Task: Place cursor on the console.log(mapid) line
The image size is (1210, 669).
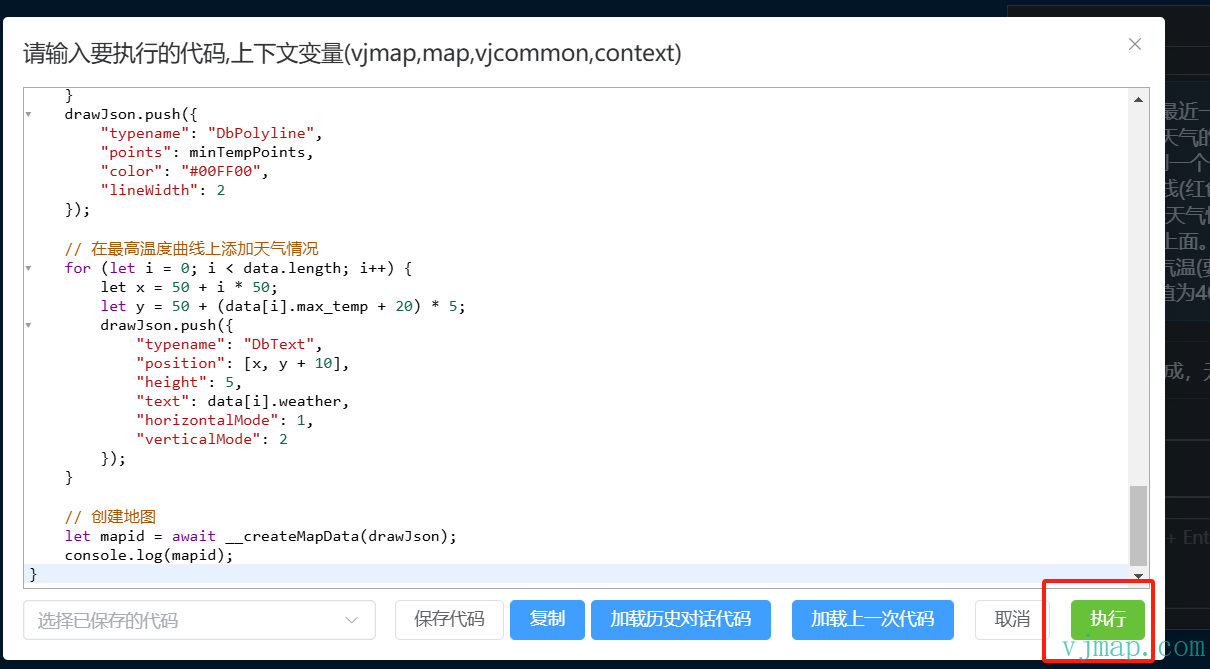Action: pyautogui.click(x=149, y=555)
